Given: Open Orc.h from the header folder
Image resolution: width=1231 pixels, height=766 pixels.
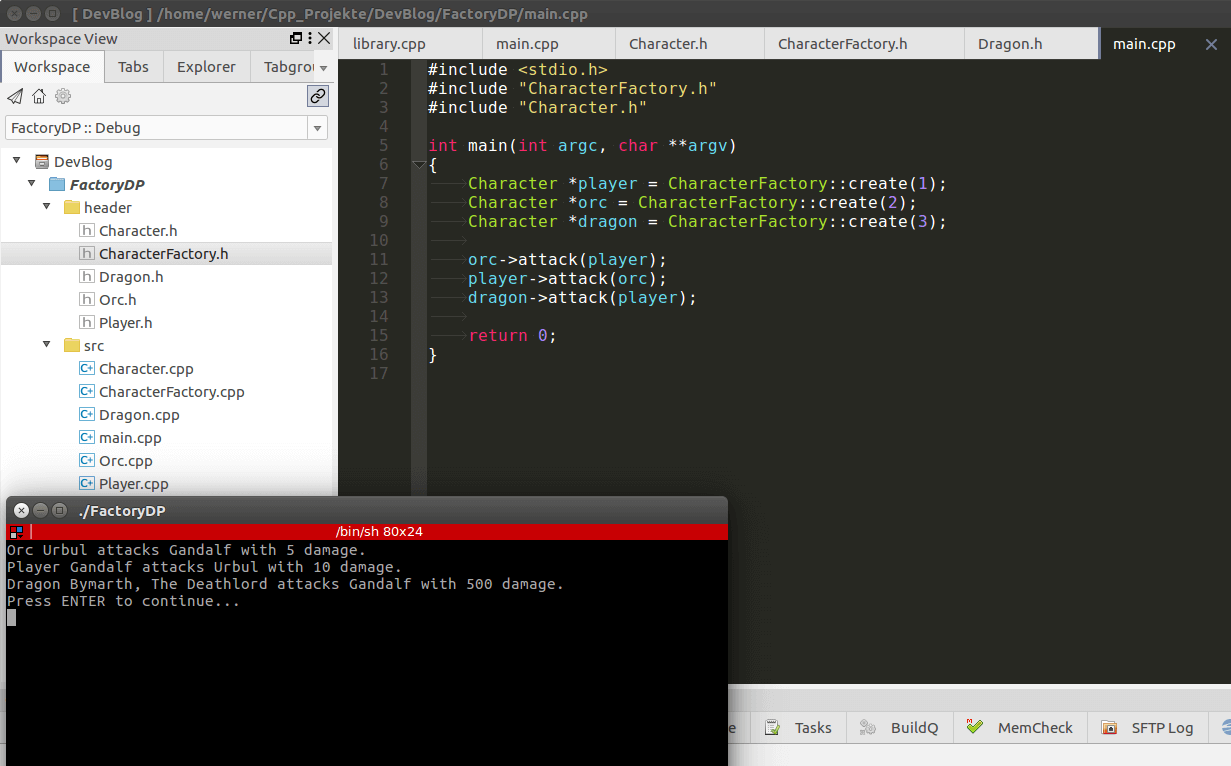Looking at the screenshot, I should (119, 299).
